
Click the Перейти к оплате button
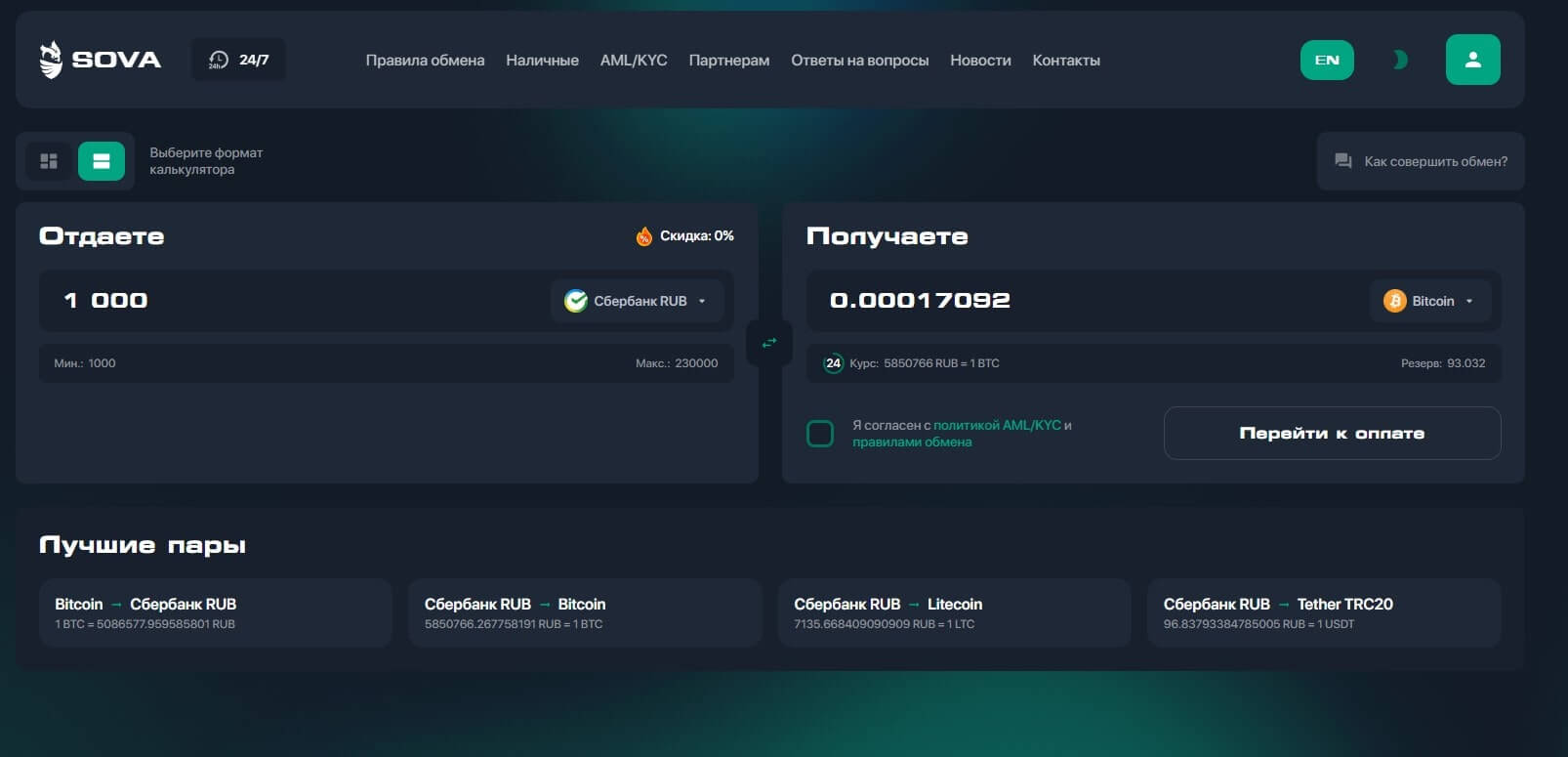[1332, 433]
